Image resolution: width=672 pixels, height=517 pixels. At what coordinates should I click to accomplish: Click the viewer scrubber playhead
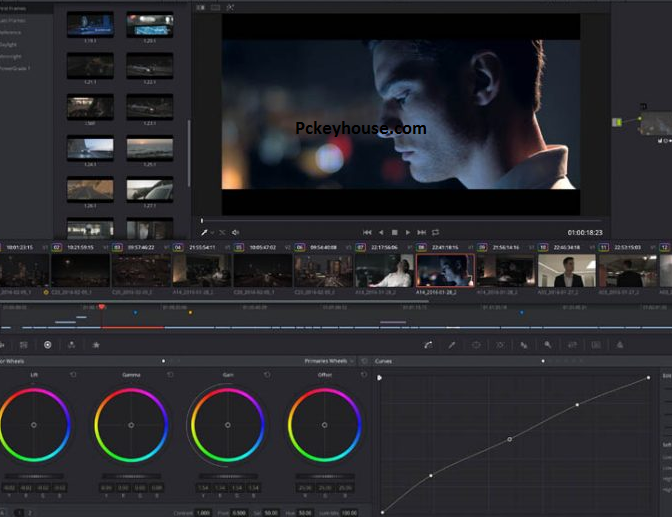[202, 221]
